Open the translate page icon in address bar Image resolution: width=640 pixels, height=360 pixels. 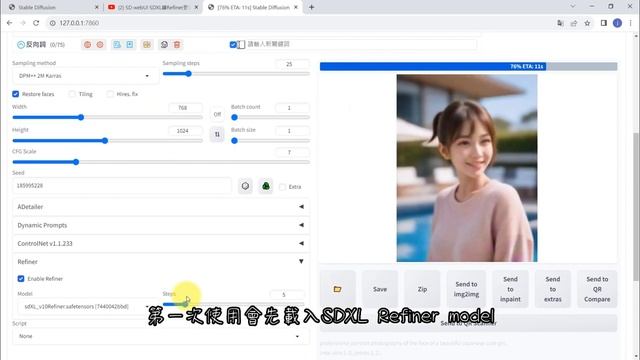pos(560,23)
